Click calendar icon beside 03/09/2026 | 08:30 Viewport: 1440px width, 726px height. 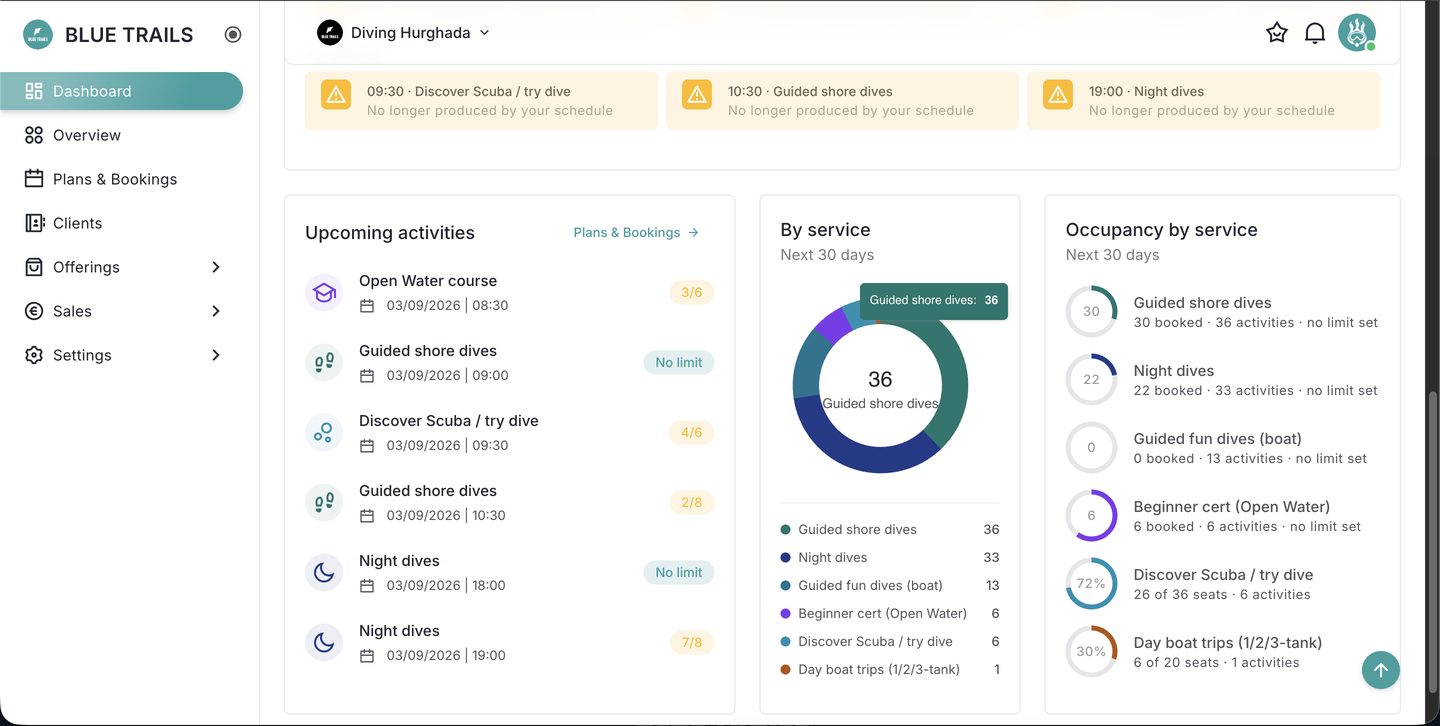[367, 306]
